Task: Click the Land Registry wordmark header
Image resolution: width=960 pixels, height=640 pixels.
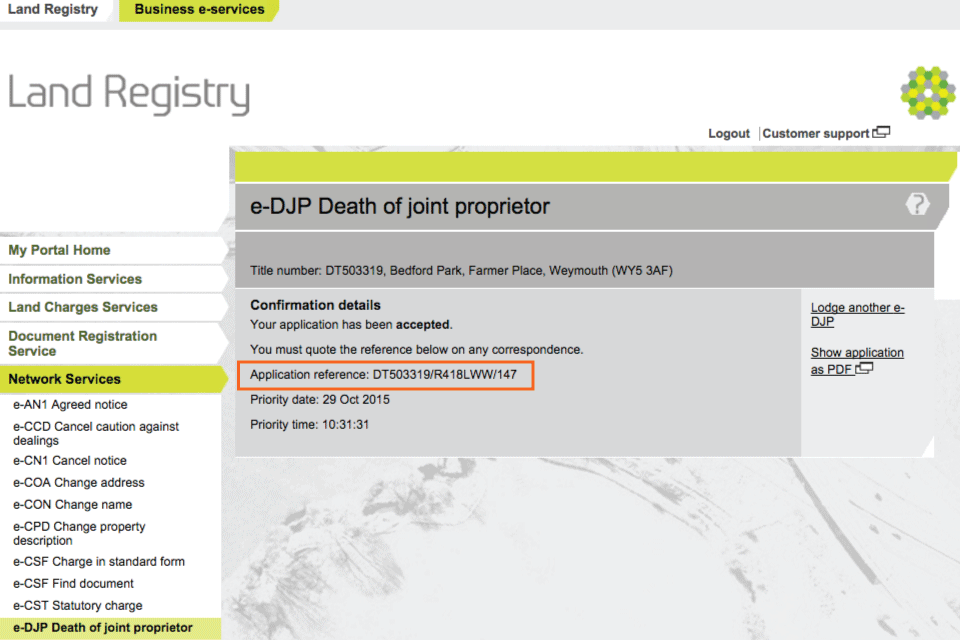Action: click(129, 94)
